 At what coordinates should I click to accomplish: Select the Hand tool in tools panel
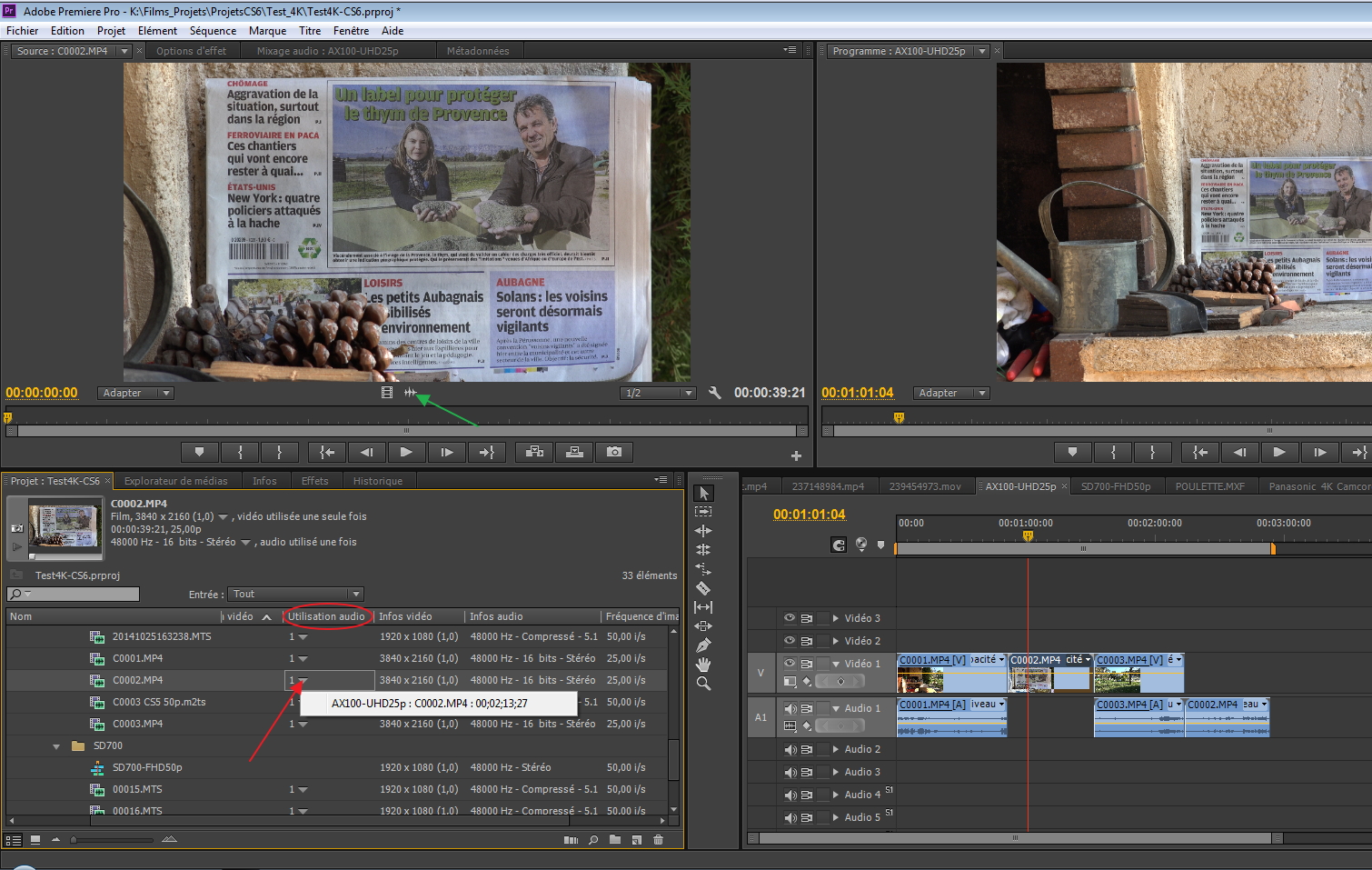703,665
